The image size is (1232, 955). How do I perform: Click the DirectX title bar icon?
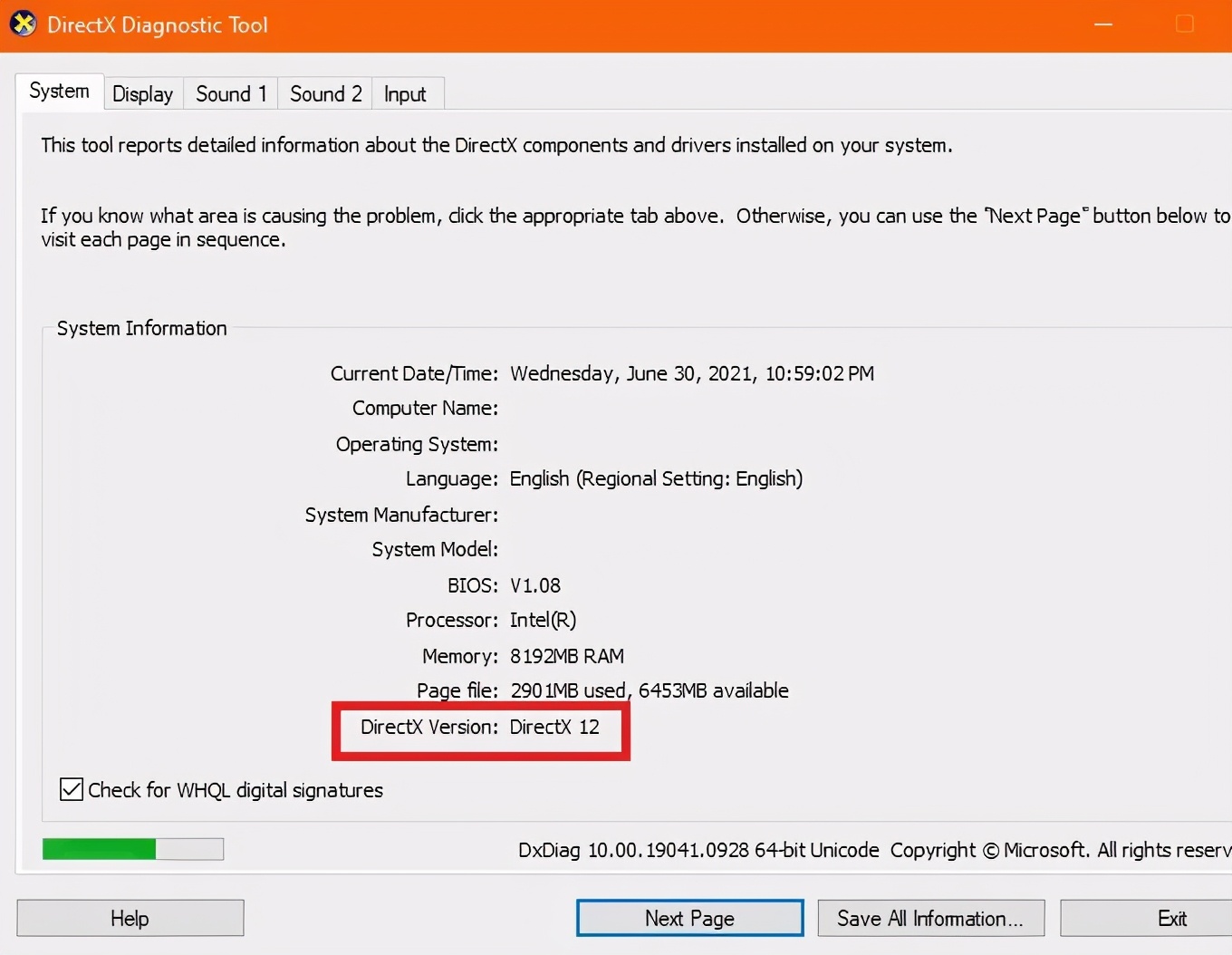23,24
